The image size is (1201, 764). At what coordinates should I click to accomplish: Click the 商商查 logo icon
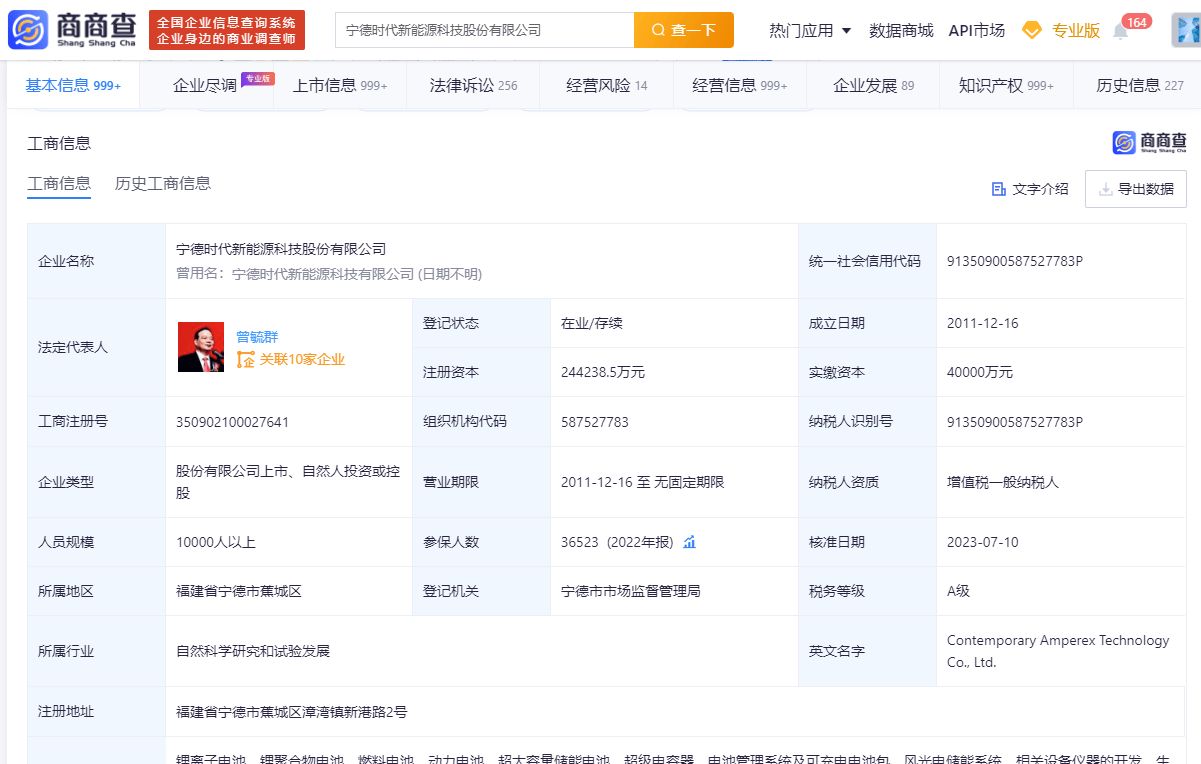[28, 30]
